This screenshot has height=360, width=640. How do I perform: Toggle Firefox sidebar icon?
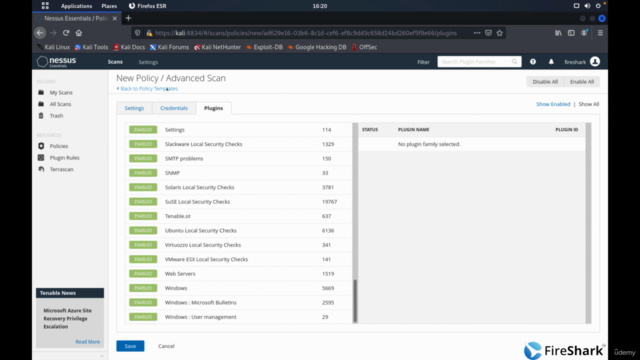(x=571, y=33)
